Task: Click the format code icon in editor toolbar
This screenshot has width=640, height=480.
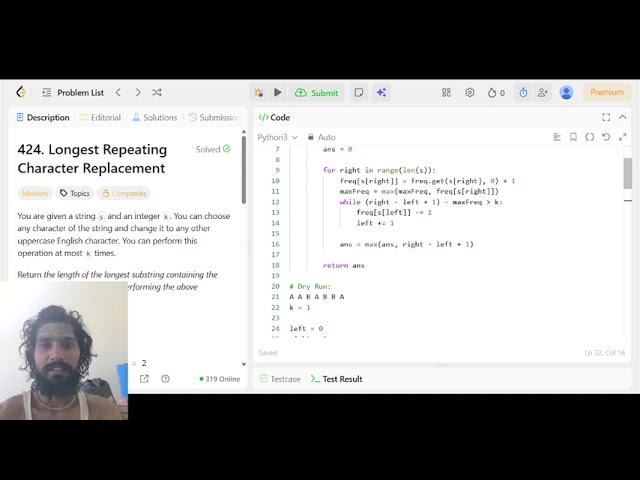Action: pos(557,137)
